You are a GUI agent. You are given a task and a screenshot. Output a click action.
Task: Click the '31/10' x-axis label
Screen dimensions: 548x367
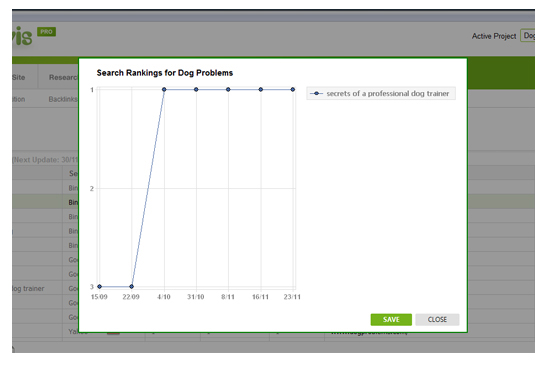pyautogui.click(x=196, y=297)
